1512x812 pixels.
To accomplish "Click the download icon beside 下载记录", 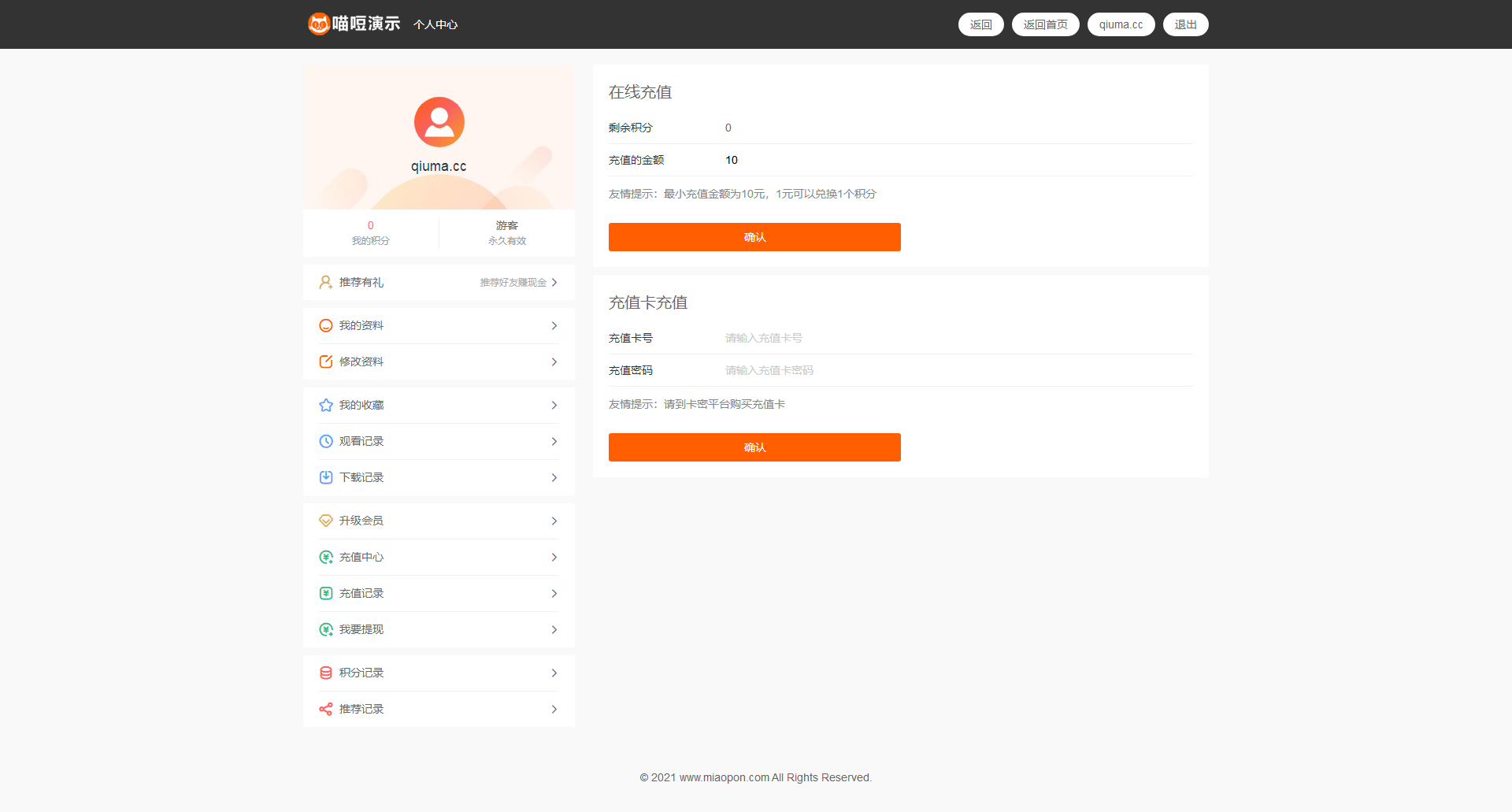I will 325,478.
